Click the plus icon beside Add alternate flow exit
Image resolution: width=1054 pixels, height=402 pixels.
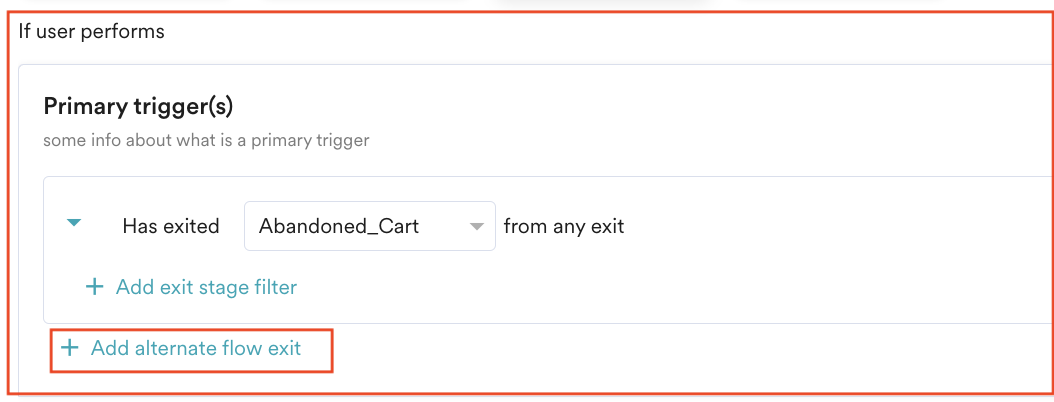click(x=69, y=348)
